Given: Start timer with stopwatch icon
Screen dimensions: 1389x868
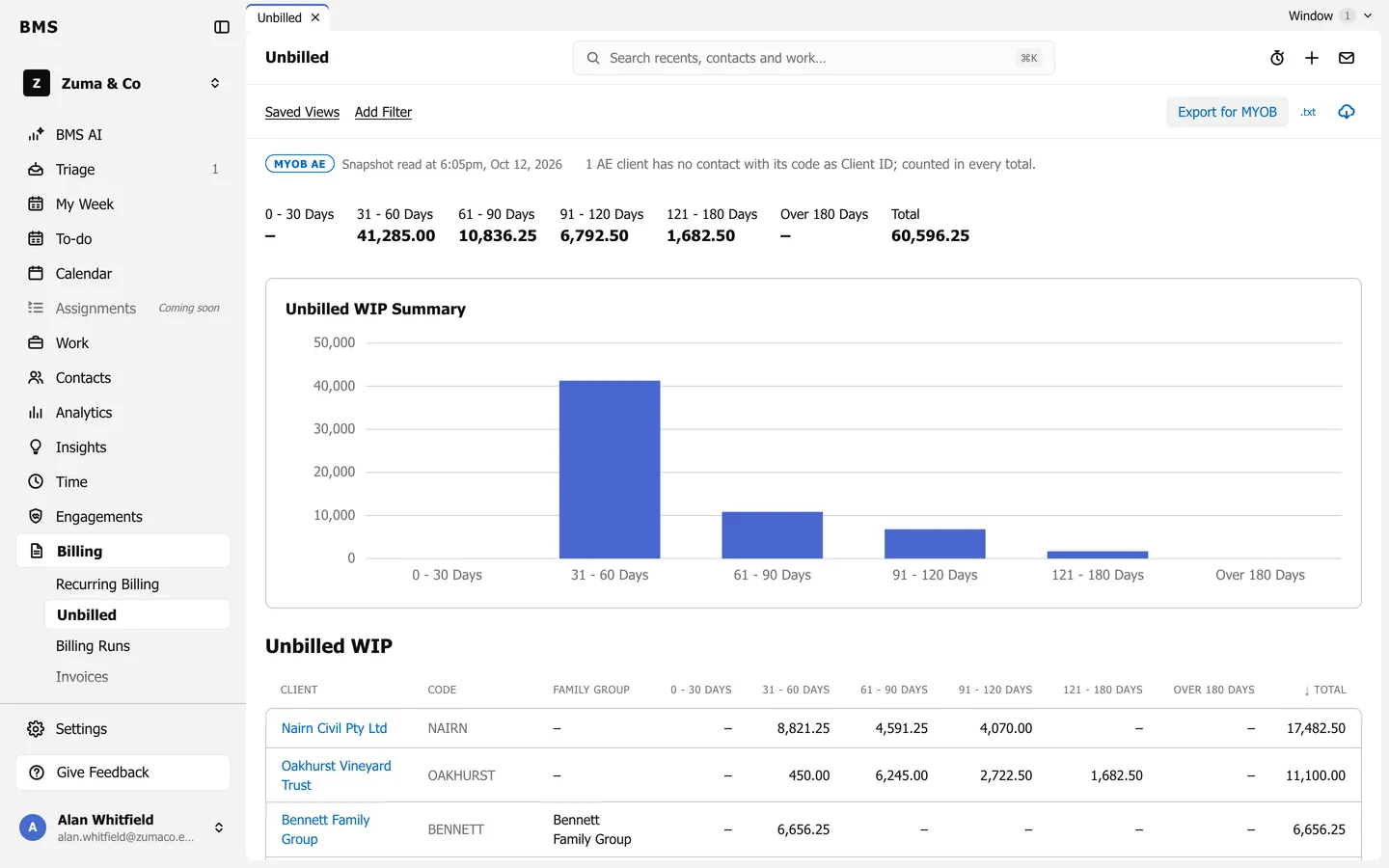Looking at the screenshot, I should (1277, 58).
